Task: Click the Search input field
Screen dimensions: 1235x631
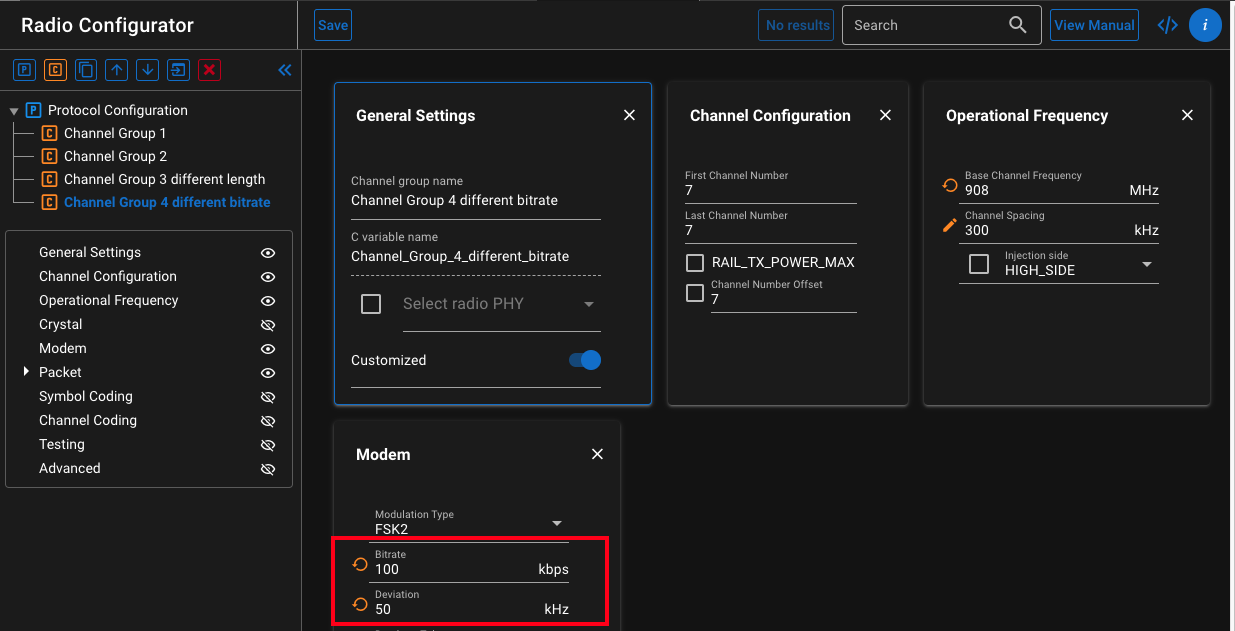Action: 925,25
